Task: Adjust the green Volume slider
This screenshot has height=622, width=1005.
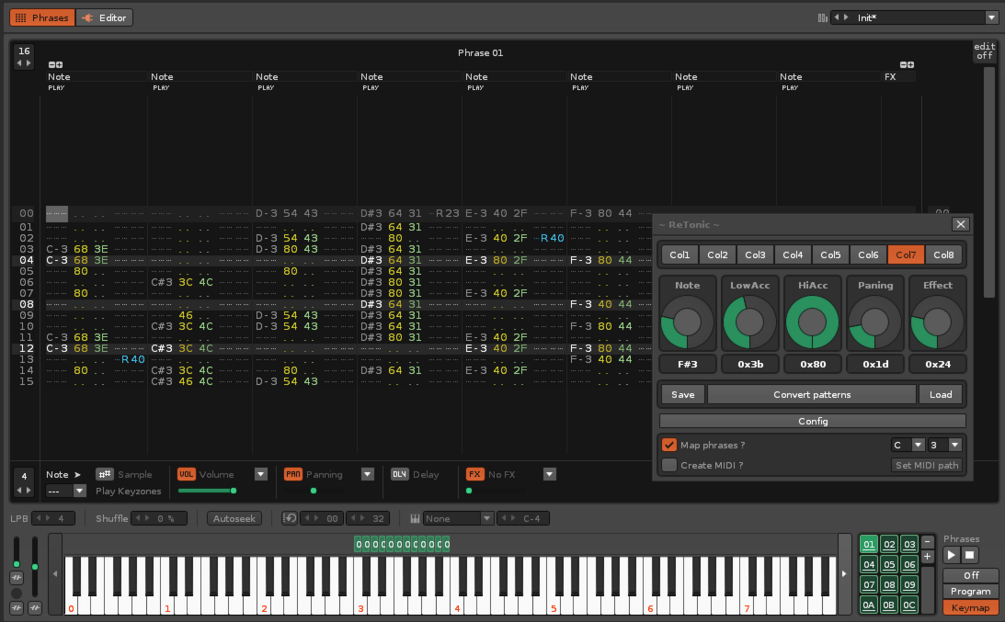Action: [207, 491]
